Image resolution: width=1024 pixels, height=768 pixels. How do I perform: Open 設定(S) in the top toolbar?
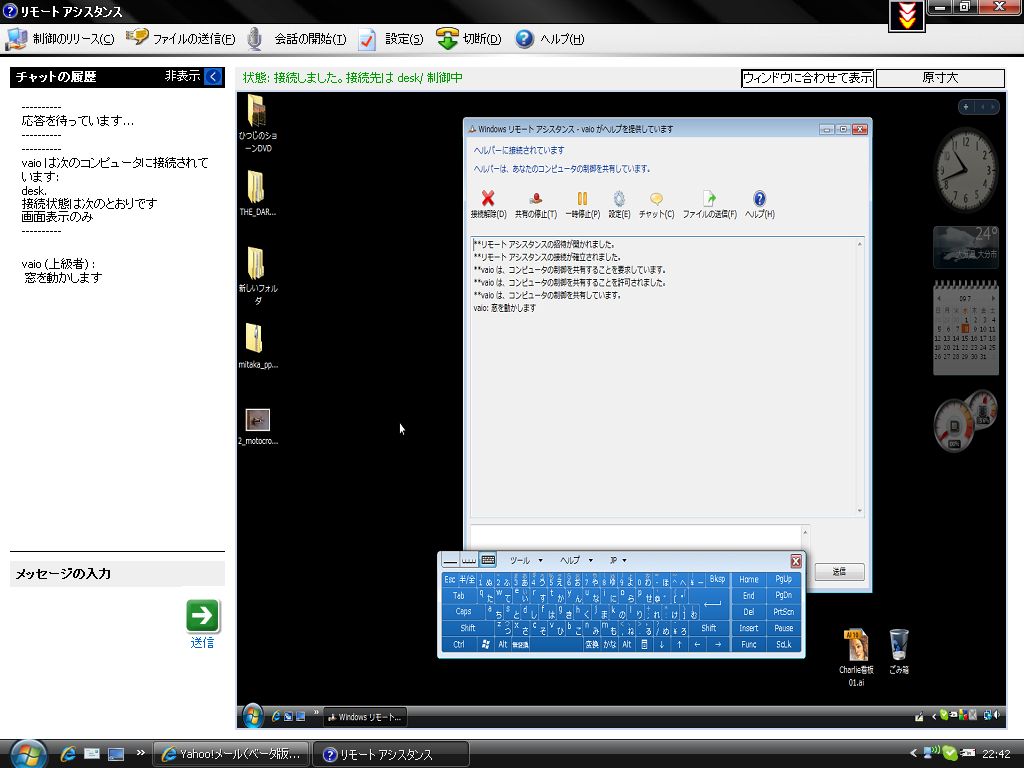pyautogui.click(x=391, y=39)
